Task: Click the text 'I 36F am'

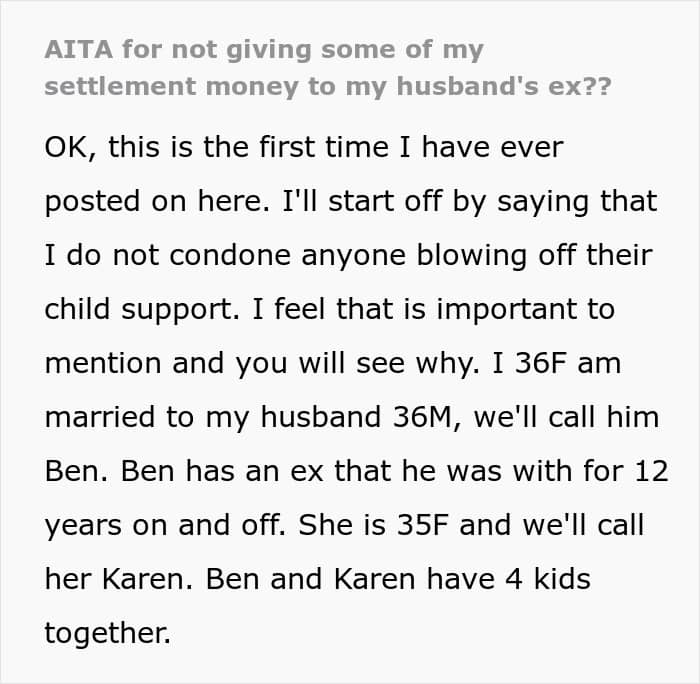Action: click(556, 363)
